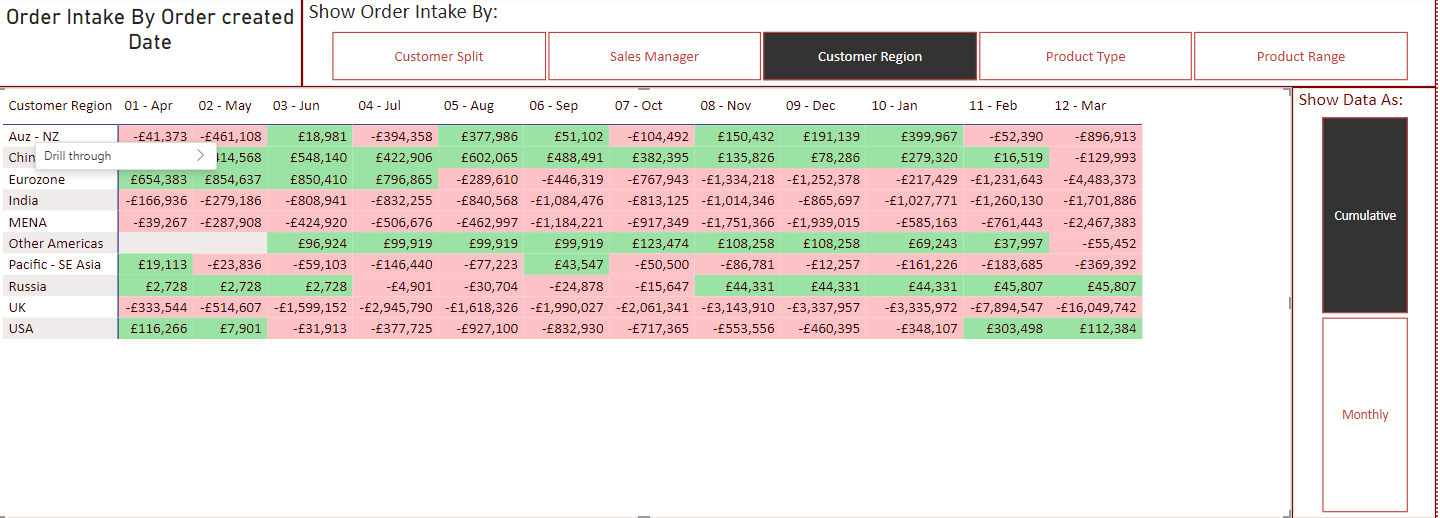Click the 11 - Feb column header
This screenshot has height=518, width=1440.
coord(993,105)
